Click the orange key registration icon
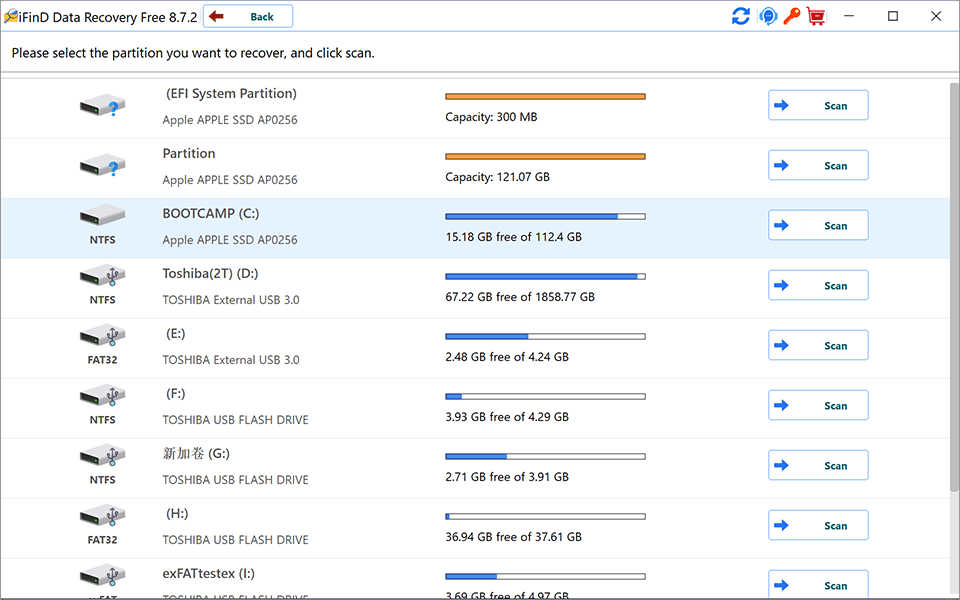The image size is (960, 600). (792, 17)
